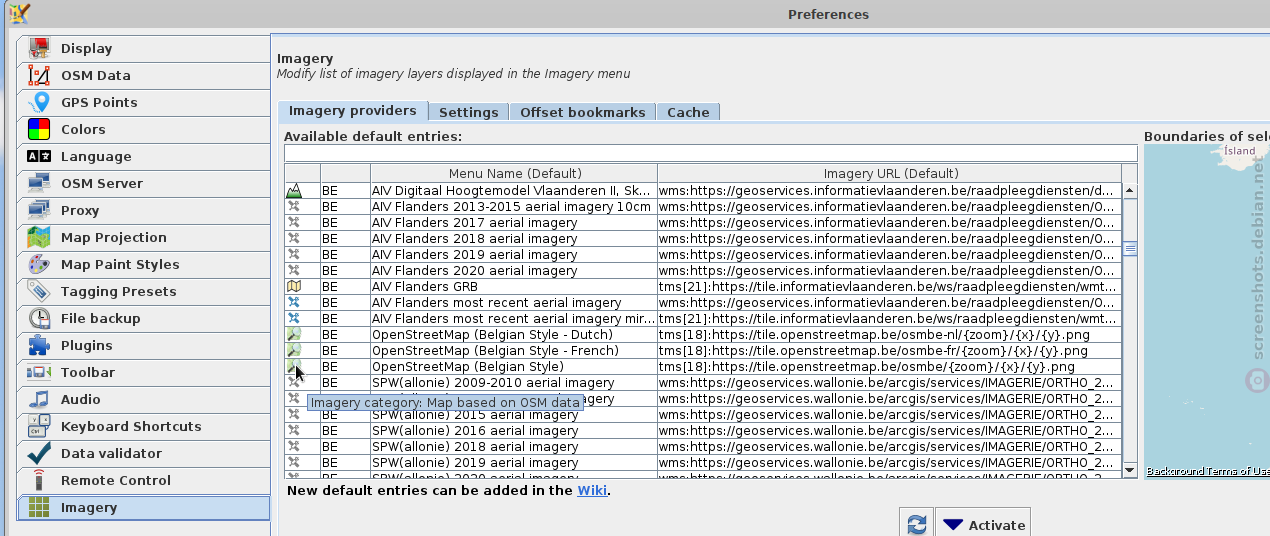The image size is (1270, 536).
Task: Select AIV Flanders 2013-2015 aerial imagery 10cm
Action: (703, 206)
